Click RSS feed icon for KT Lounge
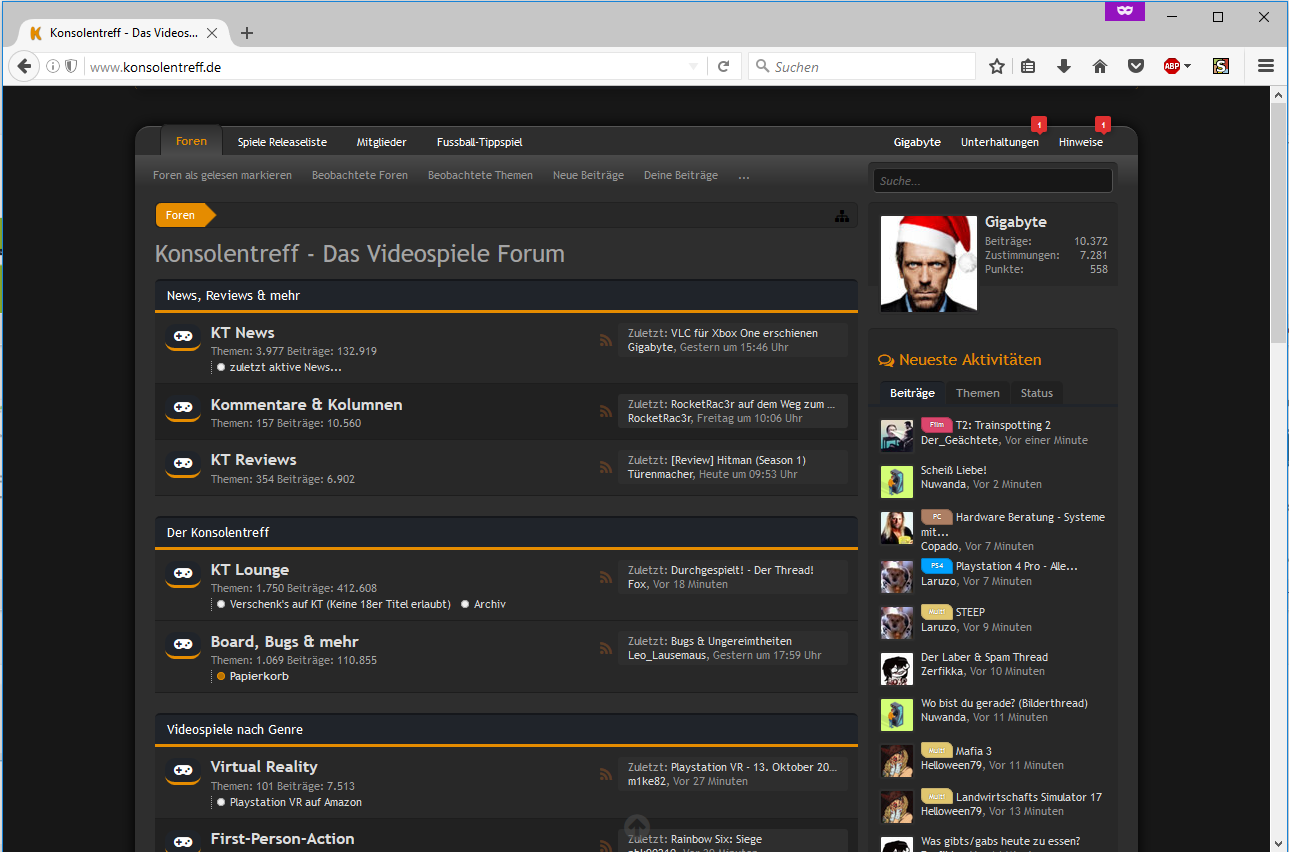The image size is (1289, 852). coord(605,577)
